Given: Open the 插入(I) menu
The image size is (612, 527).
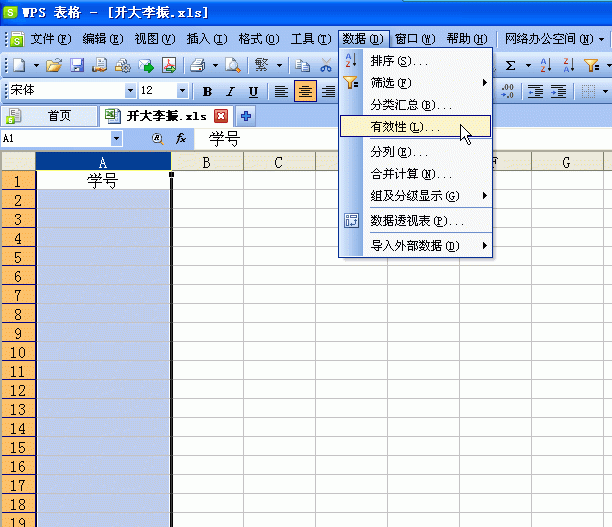Looking at the screenshot, I should pyautogui.click(x=207, y=39).
